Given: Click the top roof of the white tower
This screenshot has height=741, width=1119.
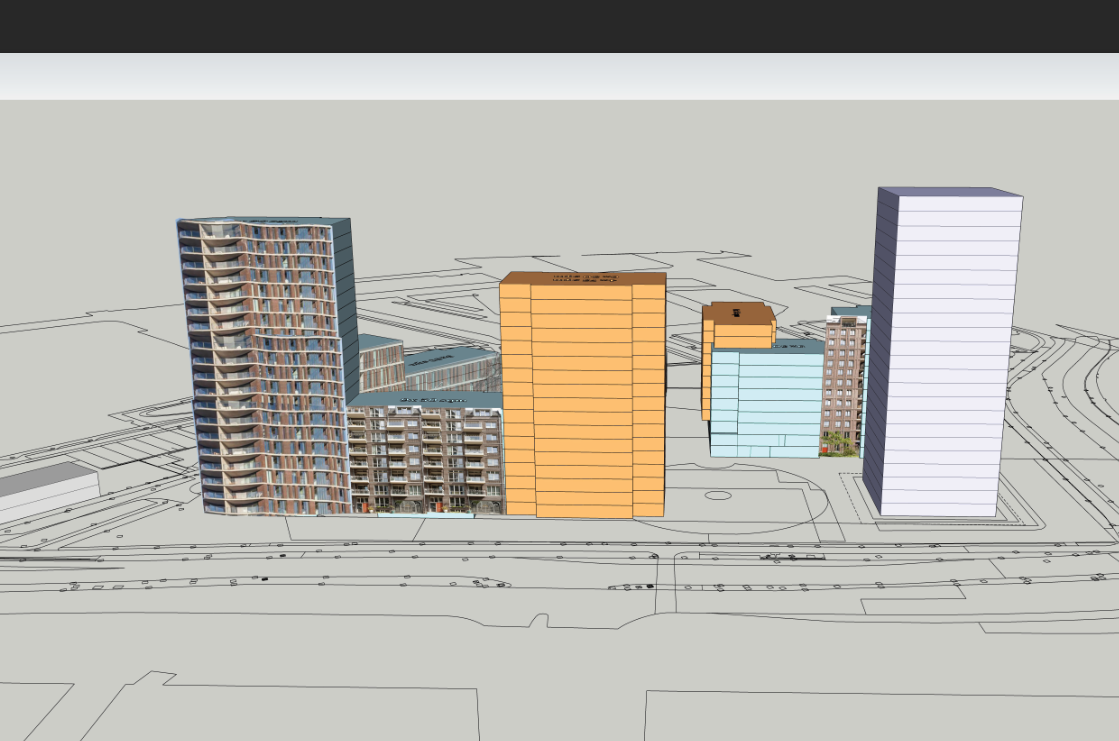Looking at the screenshot, I should point(950,192).
